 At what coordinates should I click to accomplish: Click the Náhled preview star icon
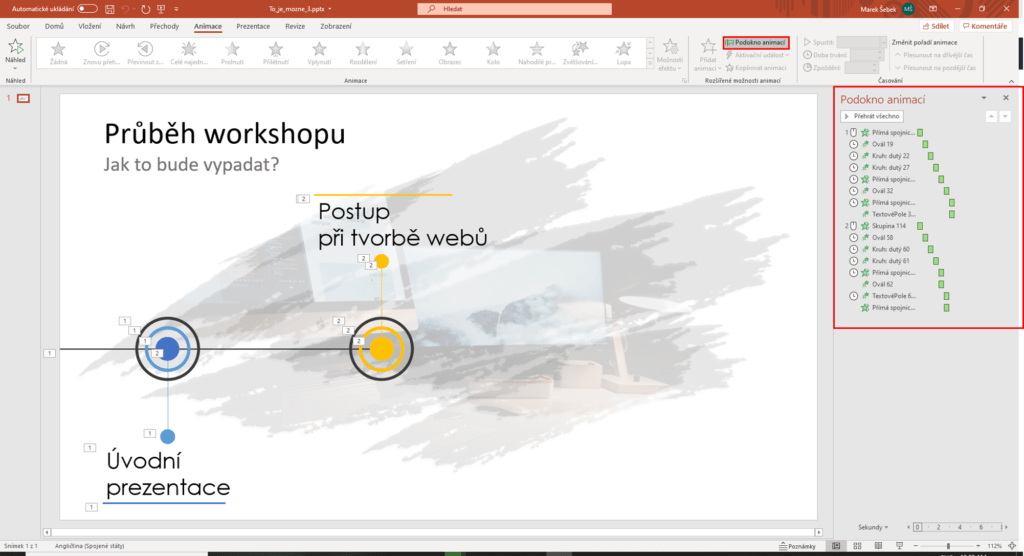click(x=15, y=47)
